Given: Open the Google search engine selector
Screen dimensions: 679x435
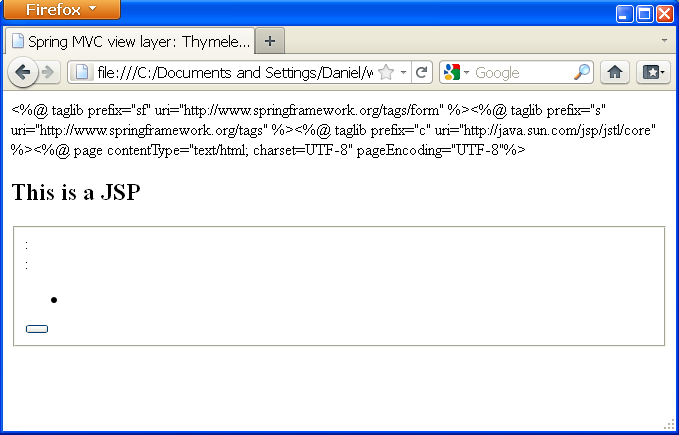Looking at the screenshot, I should [456, 72].
